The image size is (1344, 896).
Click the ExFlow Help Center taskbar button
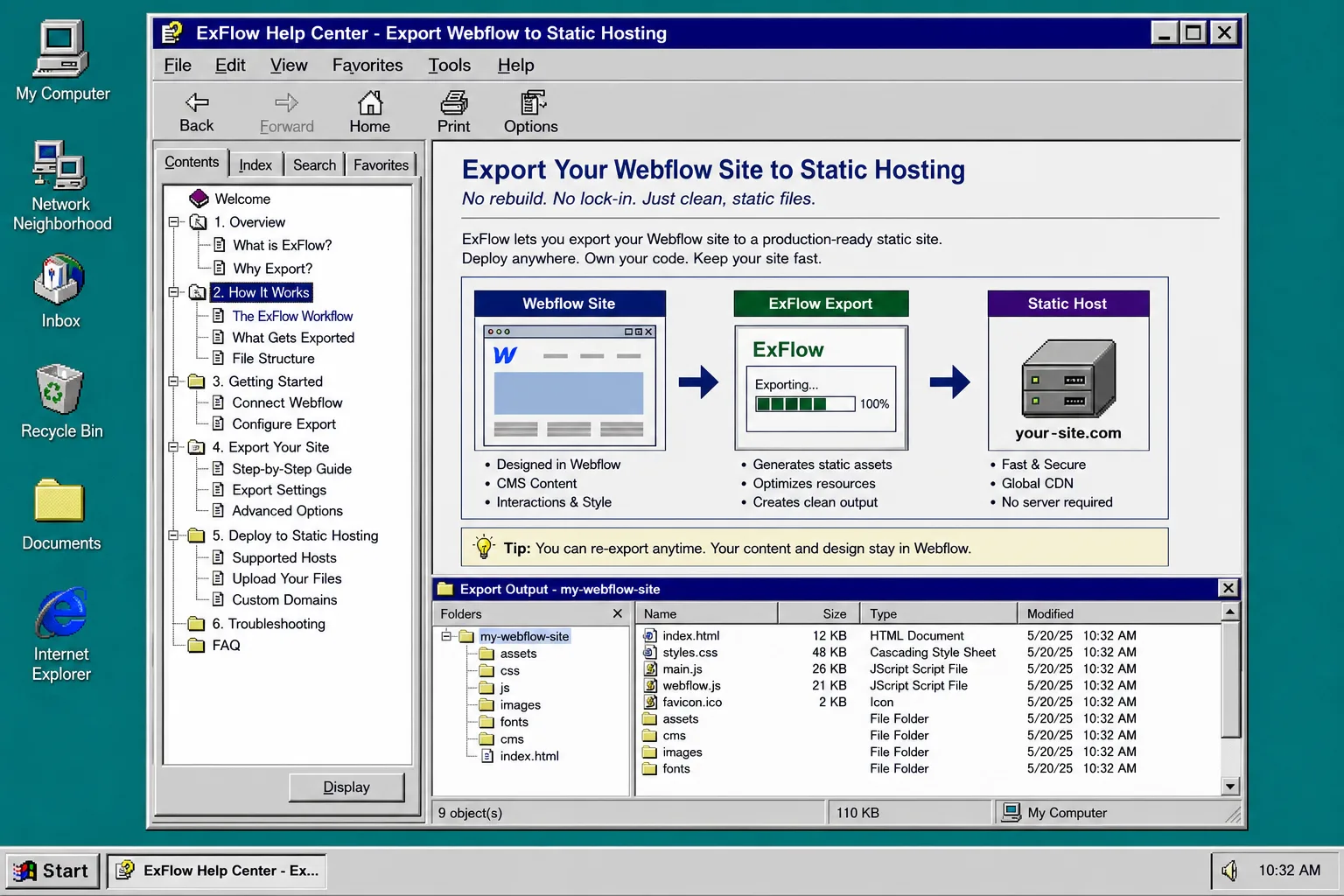coord(217,871)
